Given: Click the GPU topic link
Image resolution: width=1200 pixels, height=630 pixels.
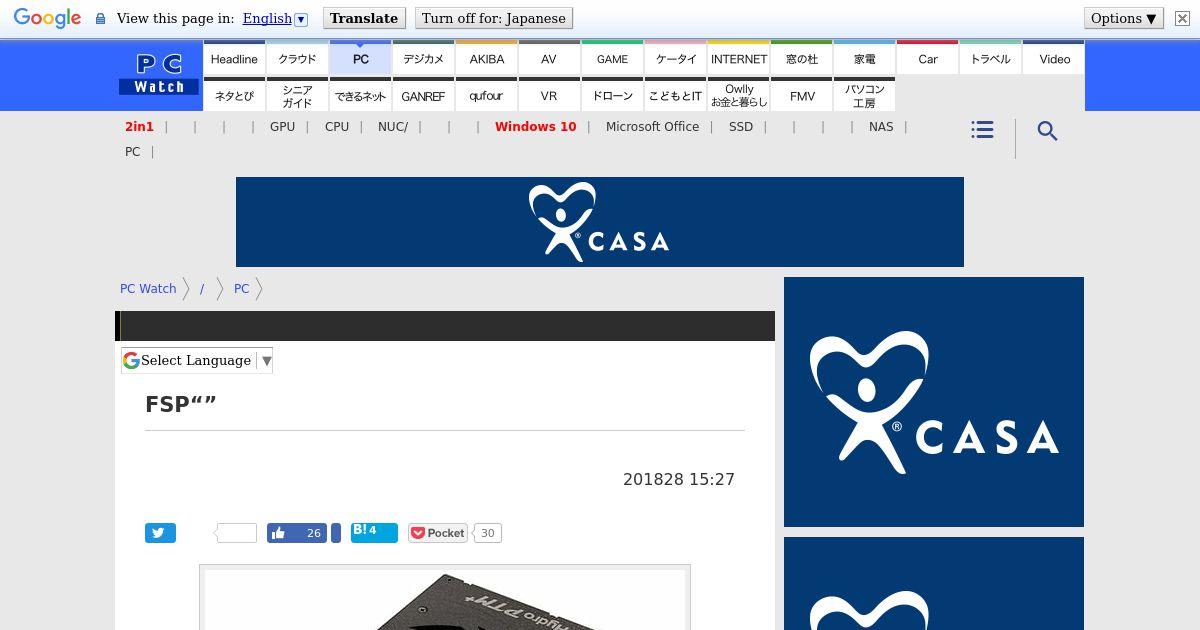Looking at the screenshot, I should [282, 127].
